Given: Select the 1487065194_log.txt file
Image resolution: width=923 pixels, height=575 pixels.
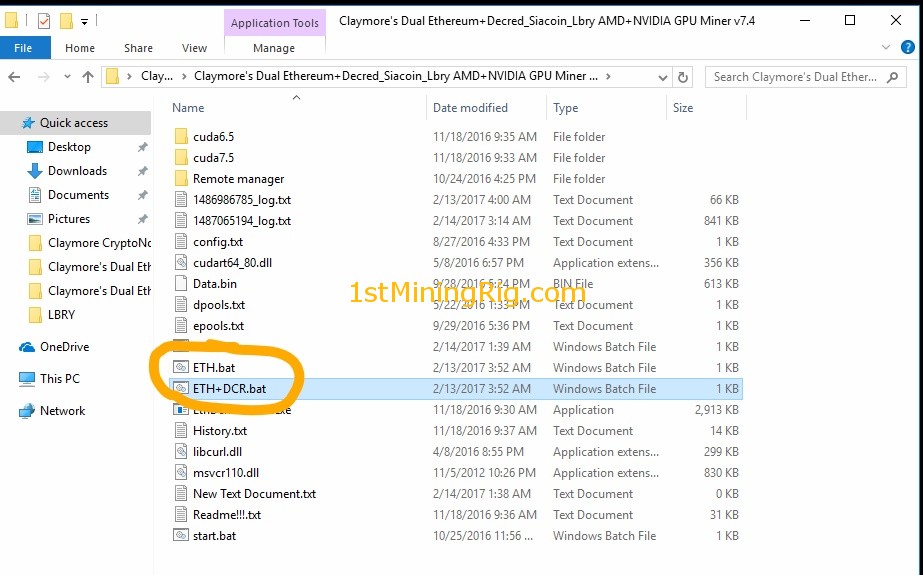Looking at the screenshot, I should tap(242, 221).
